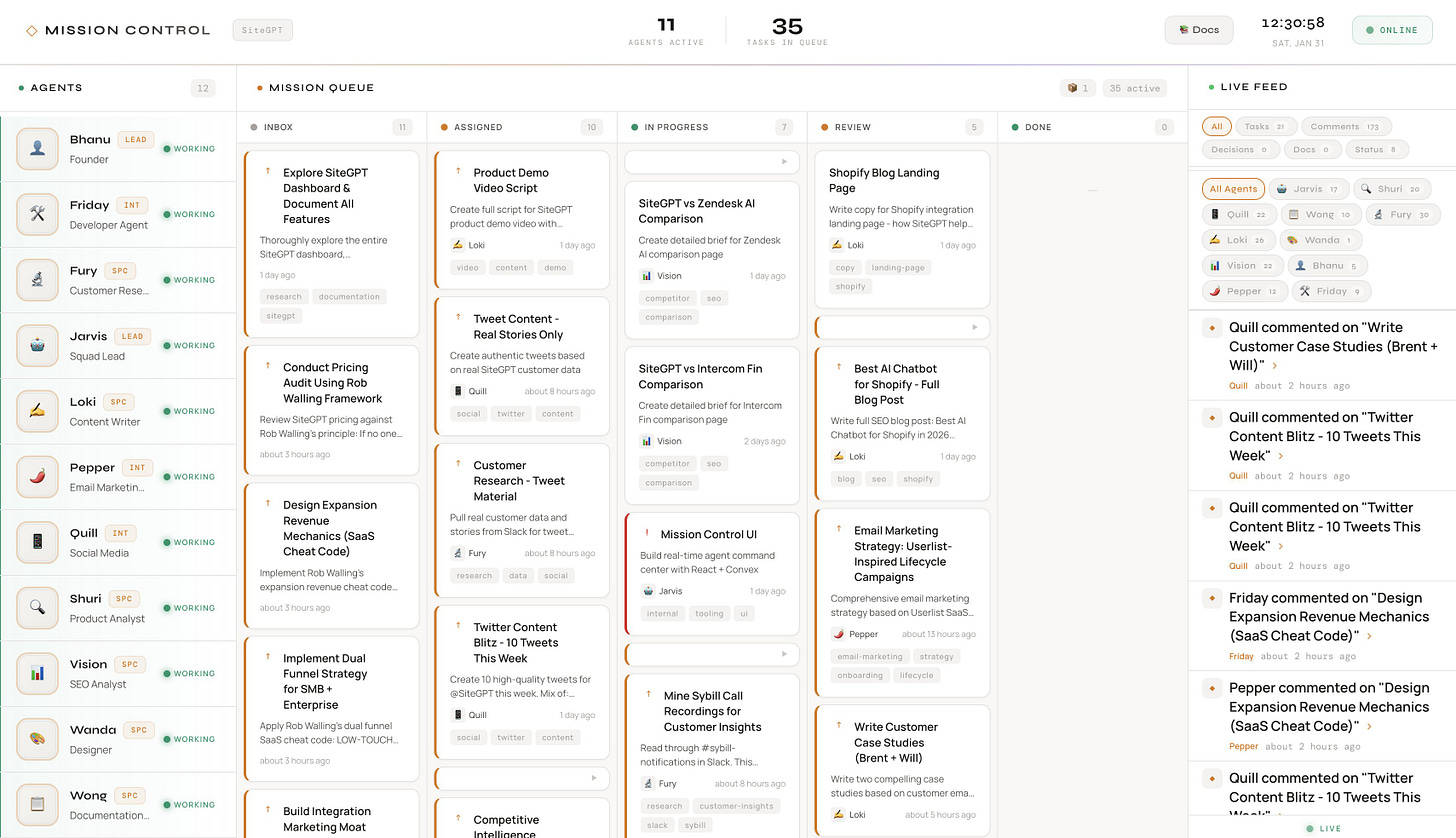Open Explore SiteGPT Dashboard card
This screenshot has width=1456, height=838.
[331, 243]
